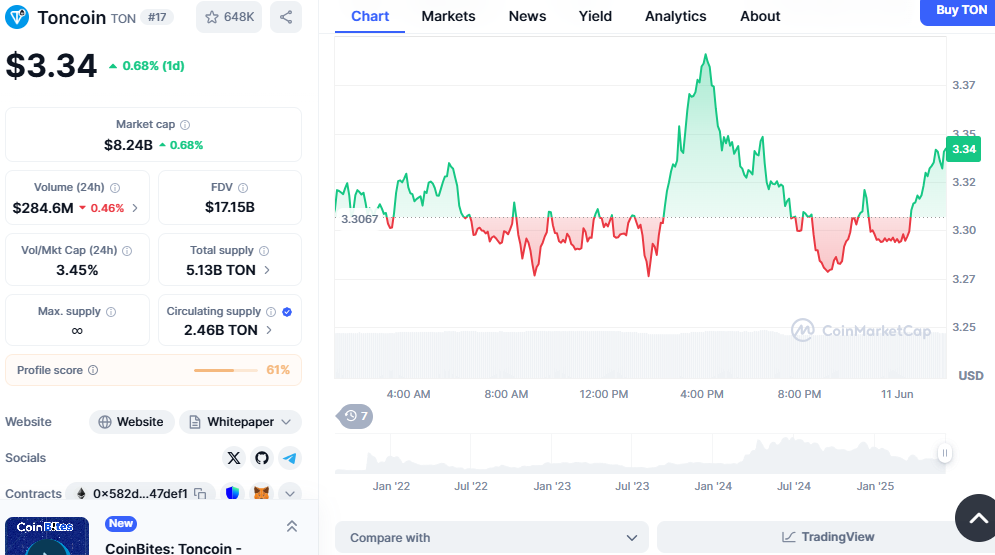Click the chart range slider right handle

point(944,454)
